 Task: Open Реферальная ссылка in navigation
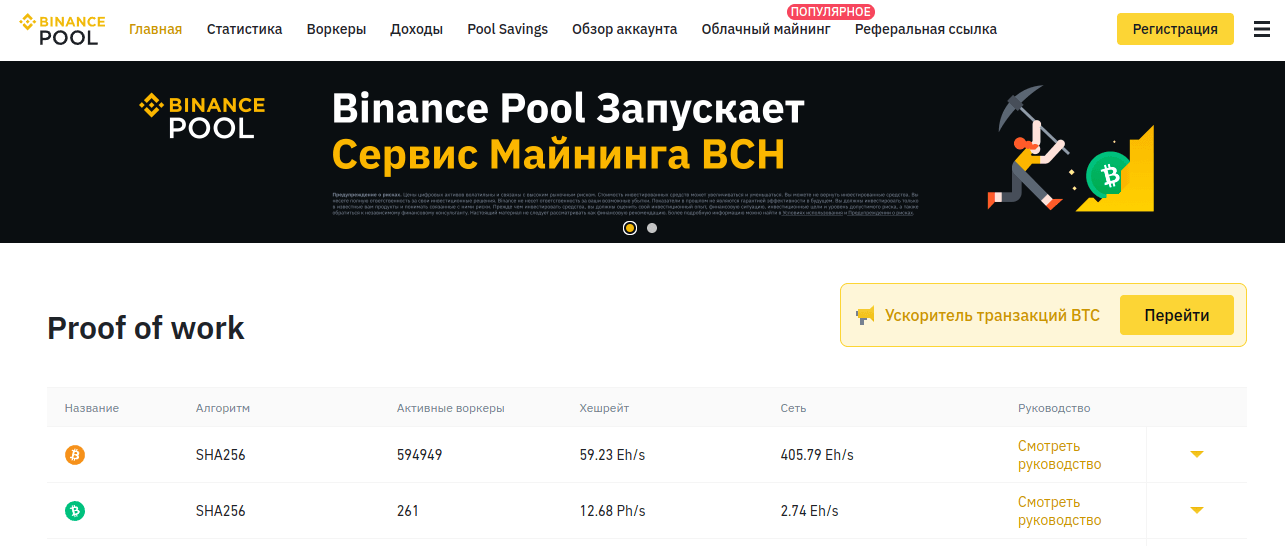click(925, 29)
